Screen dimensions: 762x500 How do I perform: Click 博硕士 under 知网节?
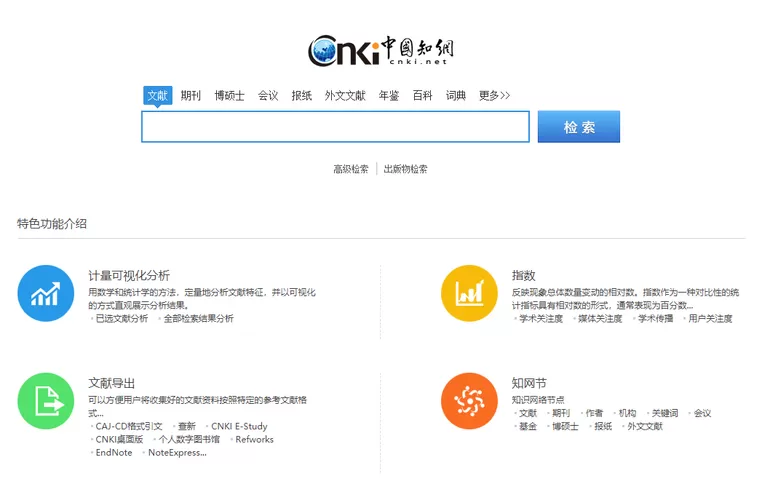565,427
